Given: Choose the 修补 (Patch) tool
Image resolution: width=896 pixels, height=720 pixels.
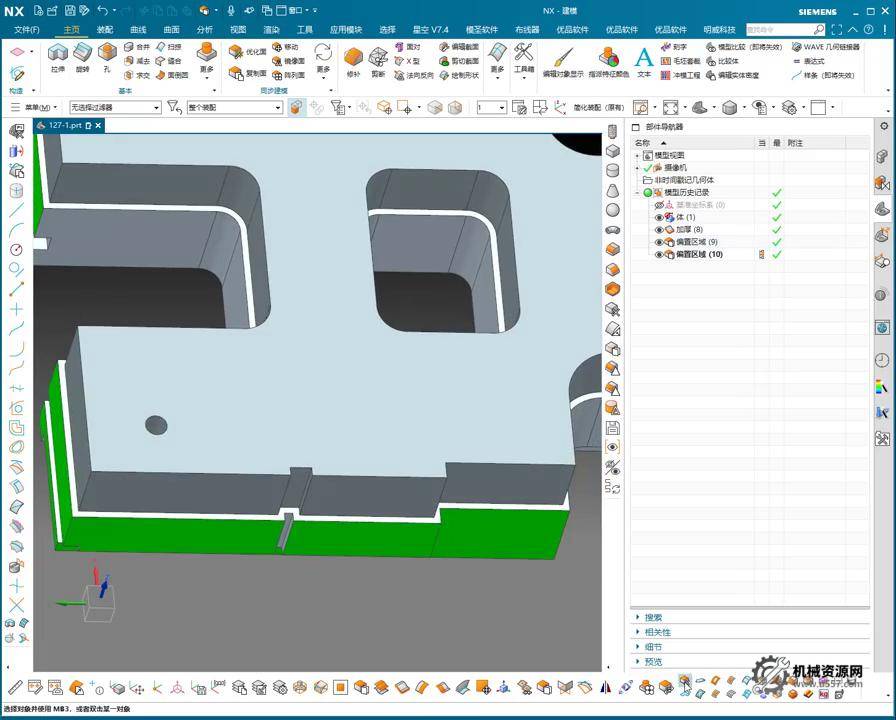Looking at the screenshot, I should 353,59.
